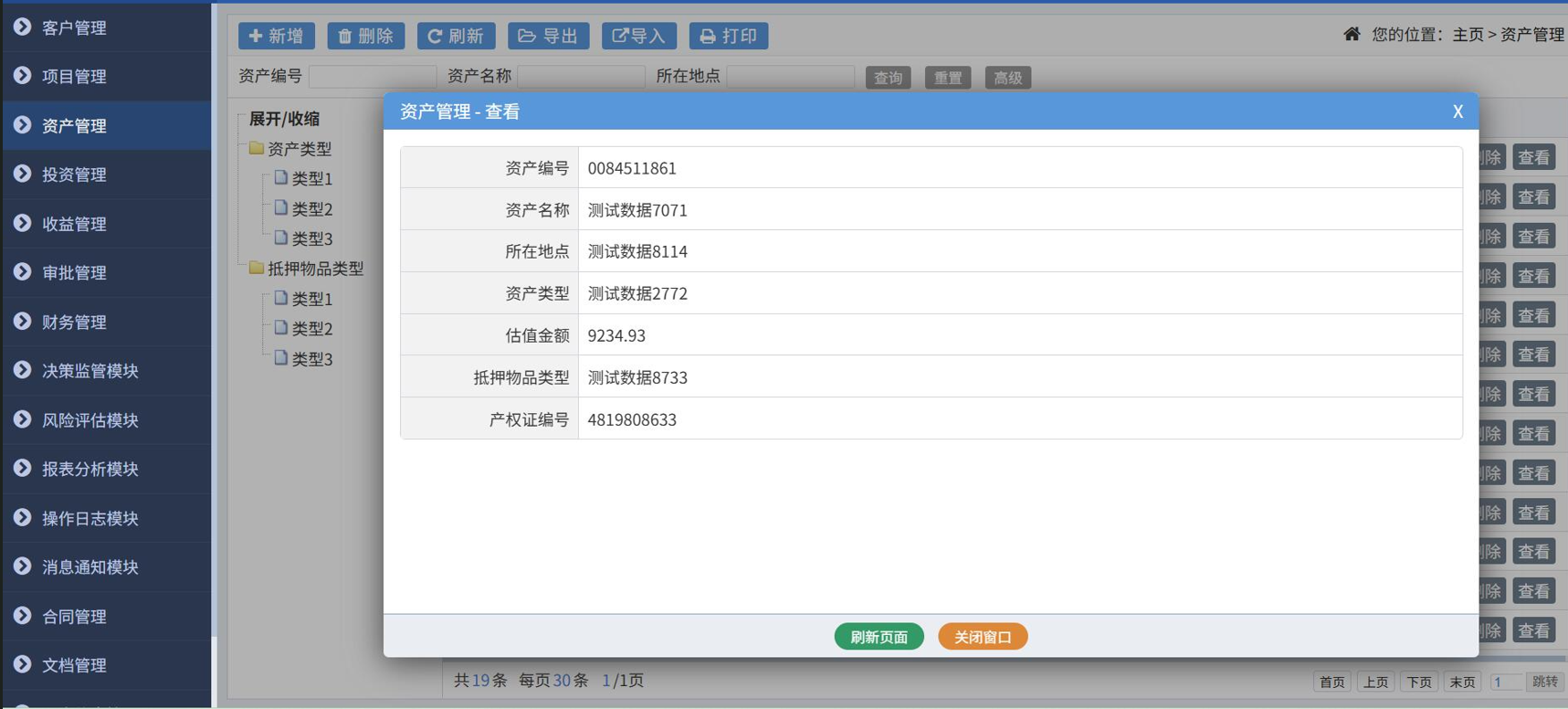Click the 删除 toolbar button
Image resolution: width=1568 pixels, height=709 pixels.
[365, 36]
